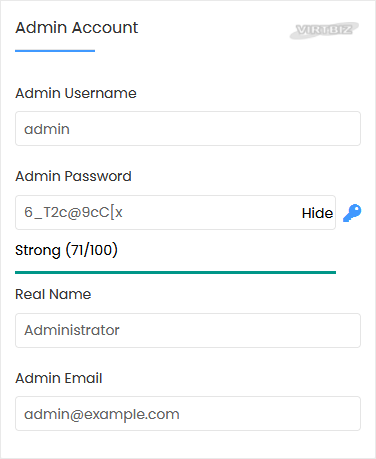
Task: Click the green password strength bar
Action: 175,272
